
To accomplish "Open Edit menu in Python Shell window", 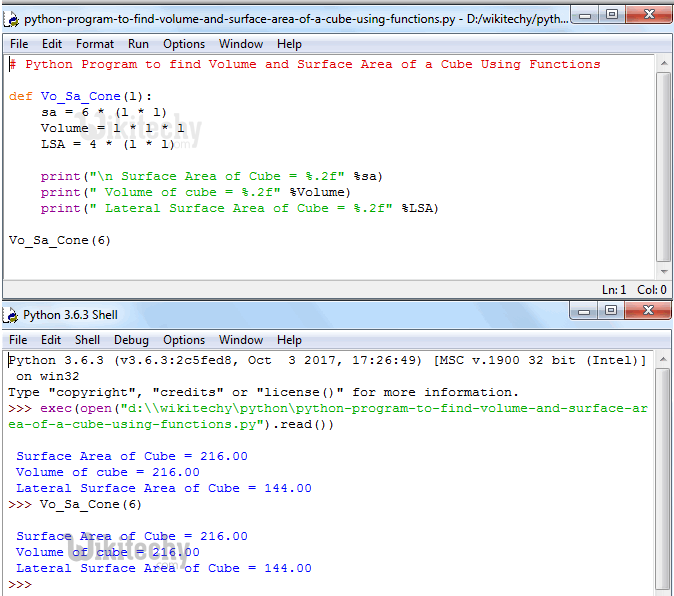I will (51, 340).
